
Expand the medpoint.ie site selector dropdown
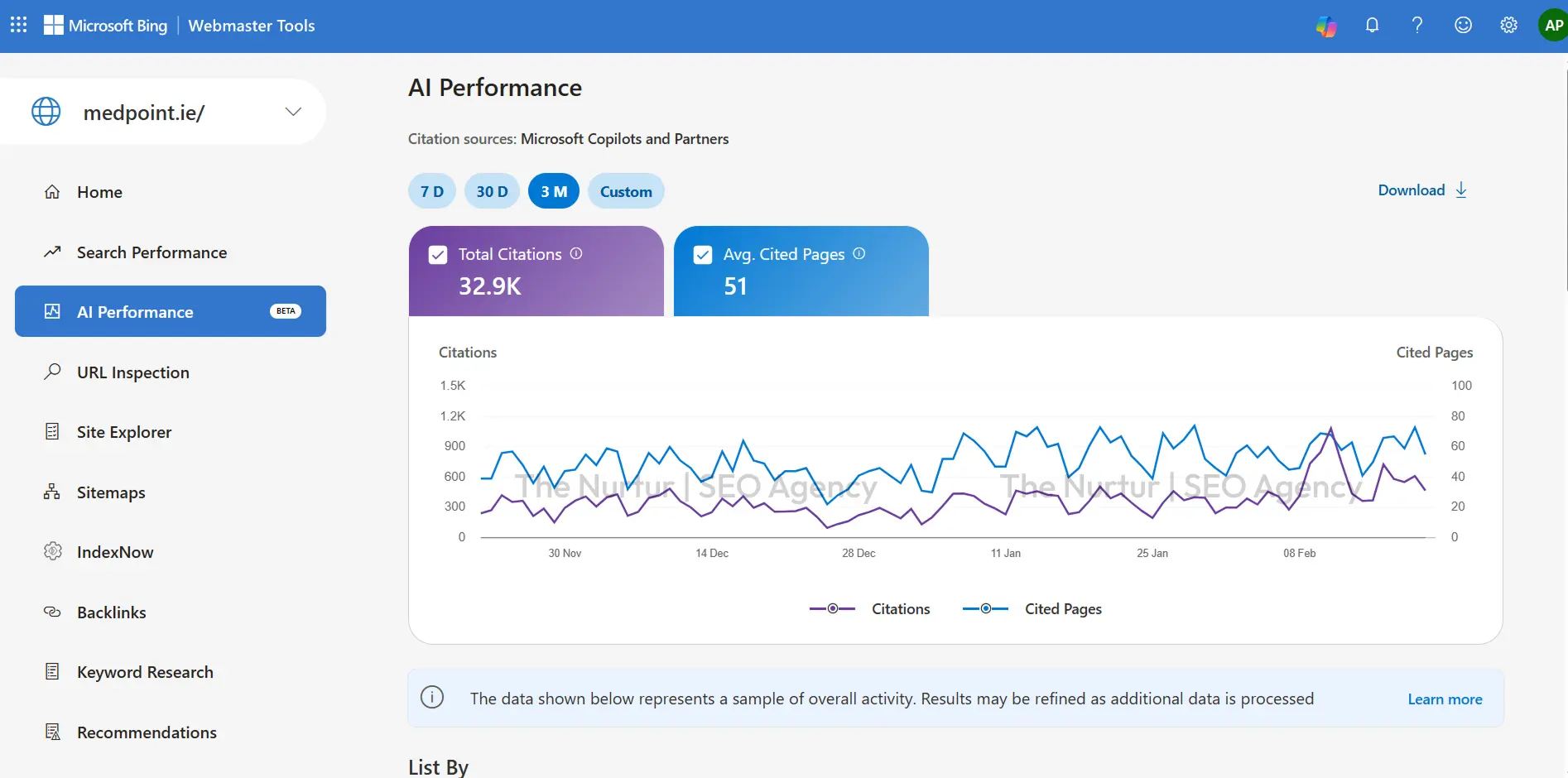pyautogui.click(x=293, y=112)
